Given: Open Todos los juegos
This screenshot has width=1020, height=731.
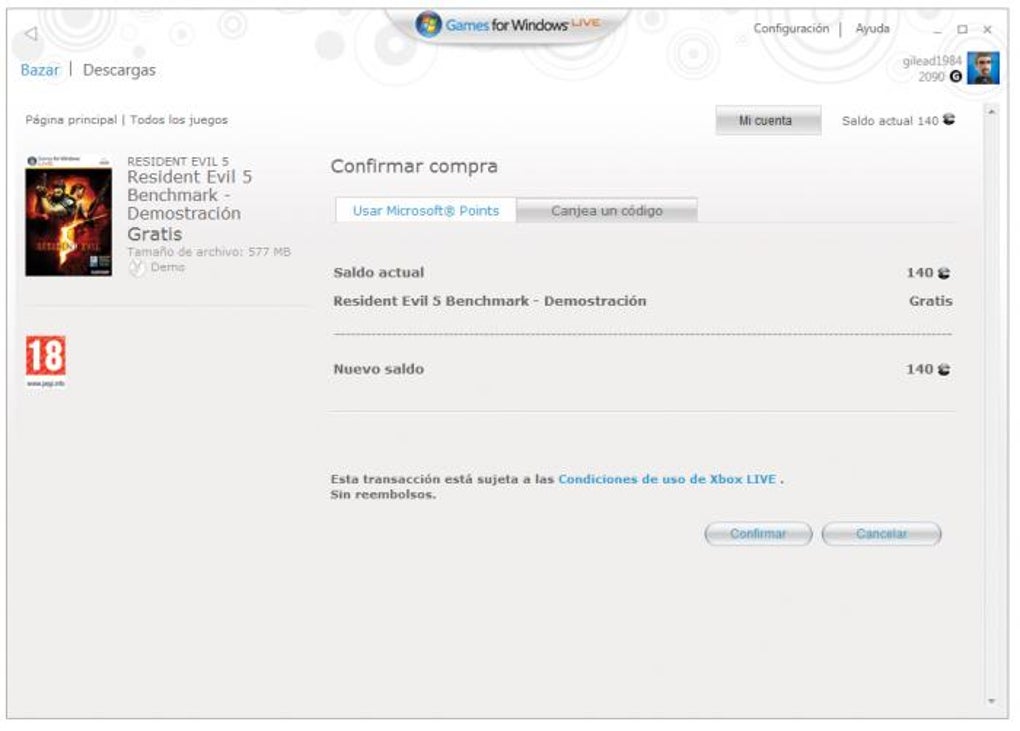Looking at the screenshot, I should [x=179, y=120].
